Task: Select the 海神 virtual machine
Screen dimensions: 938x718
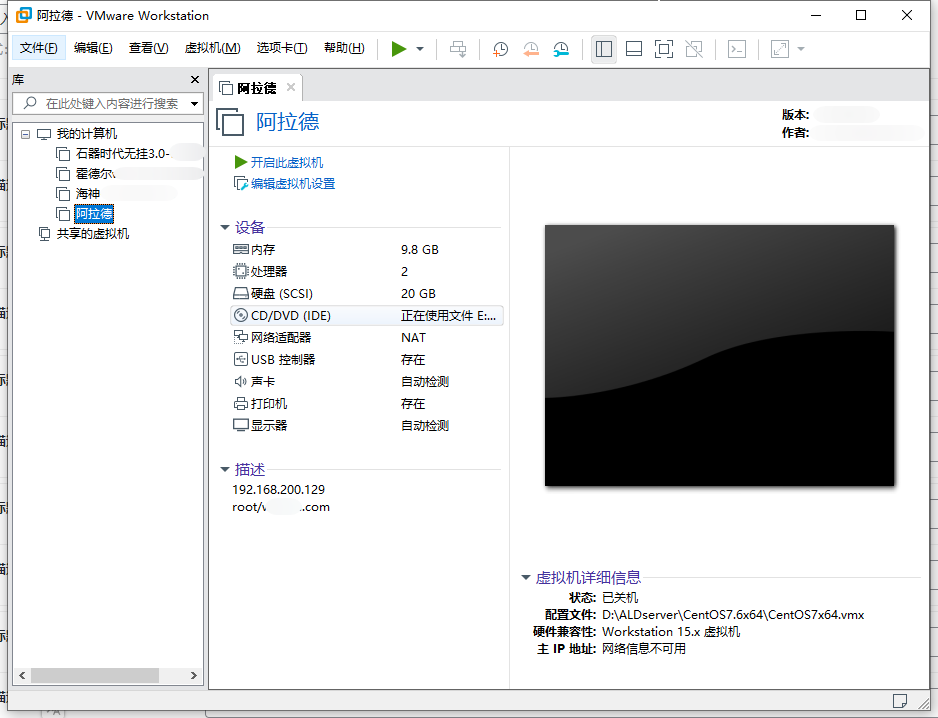Action: [x=87, y=194]
